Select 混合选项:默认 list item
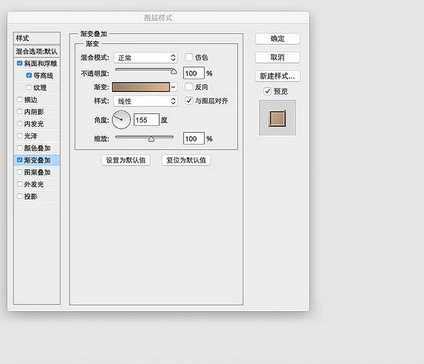 pos(37,51)
